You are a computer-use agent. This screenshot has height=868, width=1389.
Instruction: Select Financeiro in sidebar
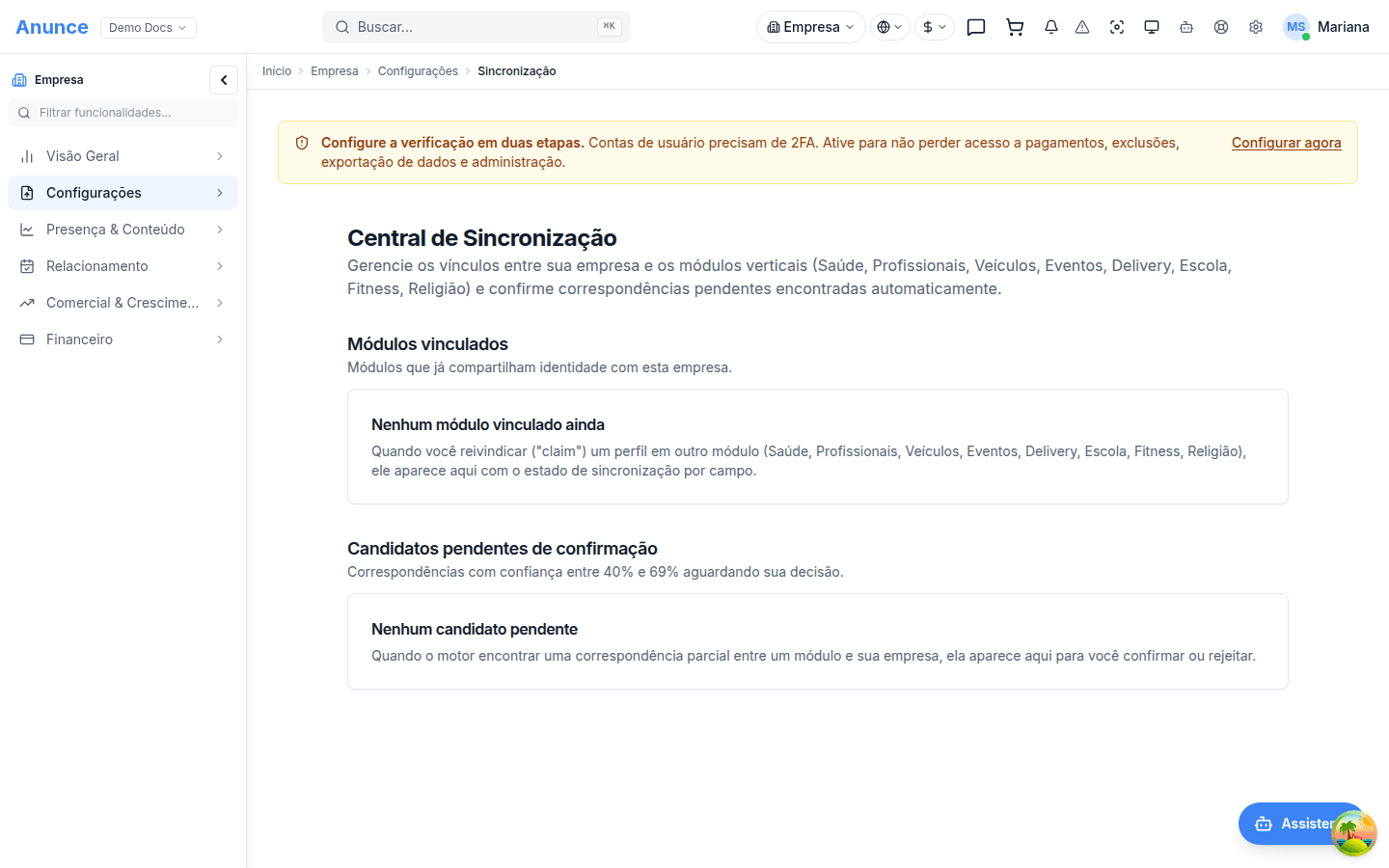(123, 339)
